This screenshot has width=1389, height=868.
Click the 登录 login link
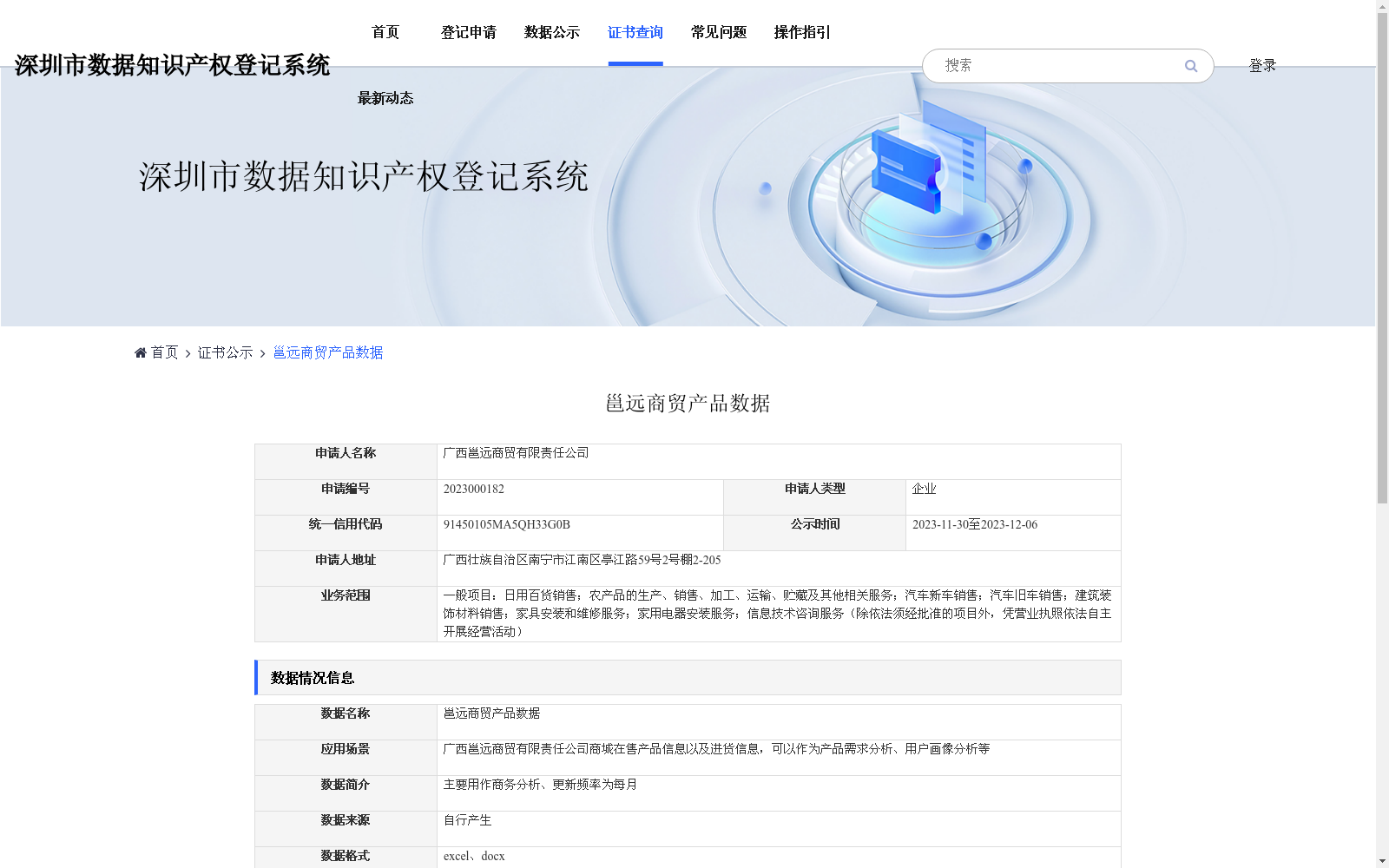[1262, 66]
